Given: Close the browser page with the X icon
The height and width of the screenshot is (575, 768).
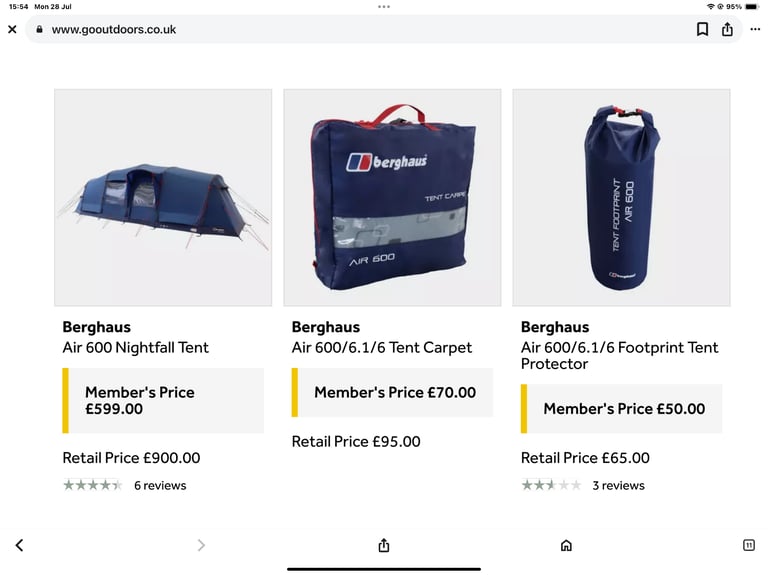Looking at the screenshot, I should [x=12, y=29].
